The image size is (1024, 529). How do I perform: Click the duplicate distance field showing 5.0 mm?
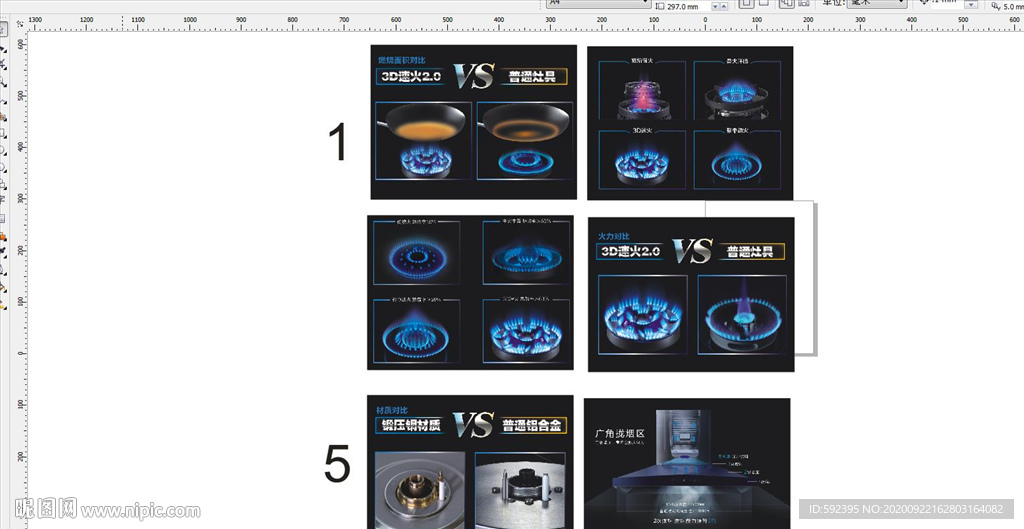[x=1013, y=6]
